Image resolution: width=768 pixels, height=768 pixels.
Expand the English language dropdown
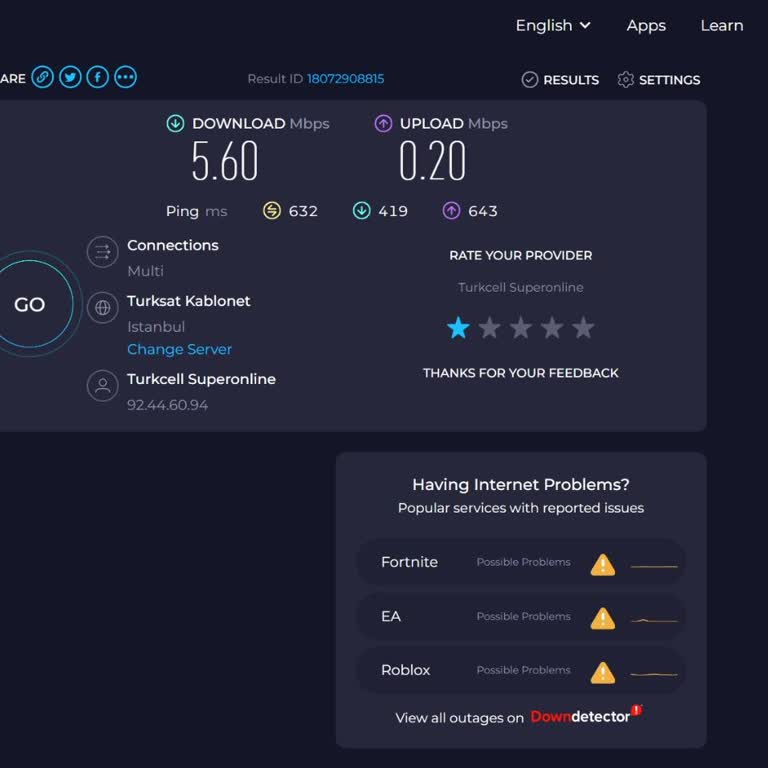click(553, 26)
